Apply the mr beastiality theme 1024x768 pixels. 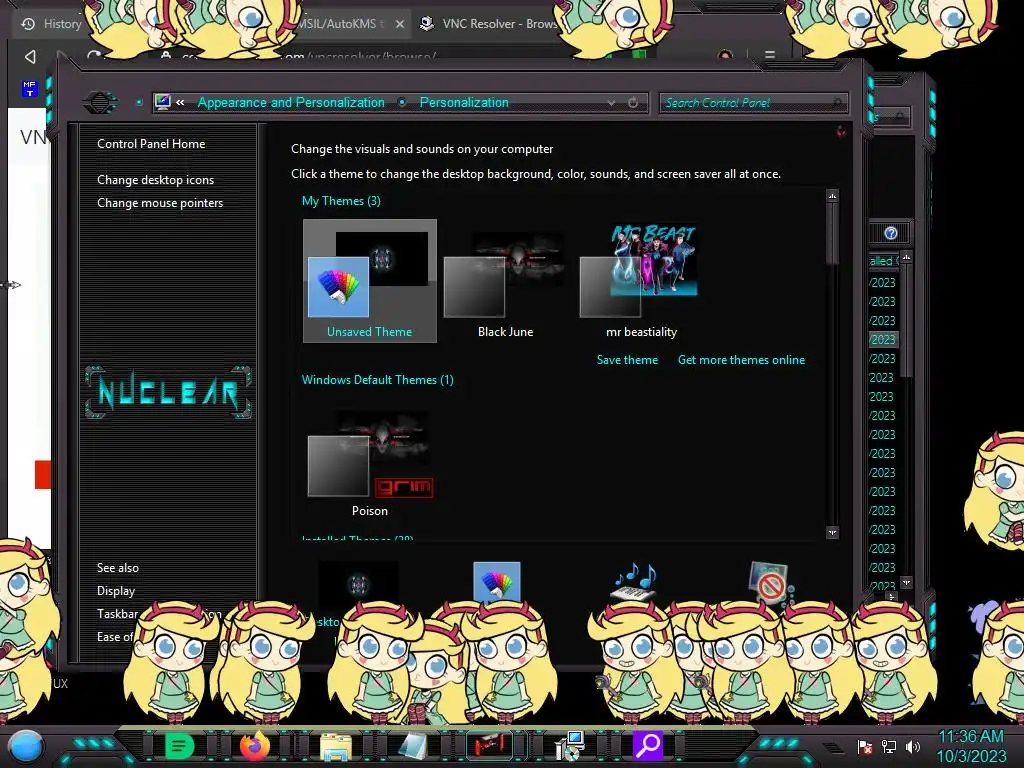click(641, 281)
